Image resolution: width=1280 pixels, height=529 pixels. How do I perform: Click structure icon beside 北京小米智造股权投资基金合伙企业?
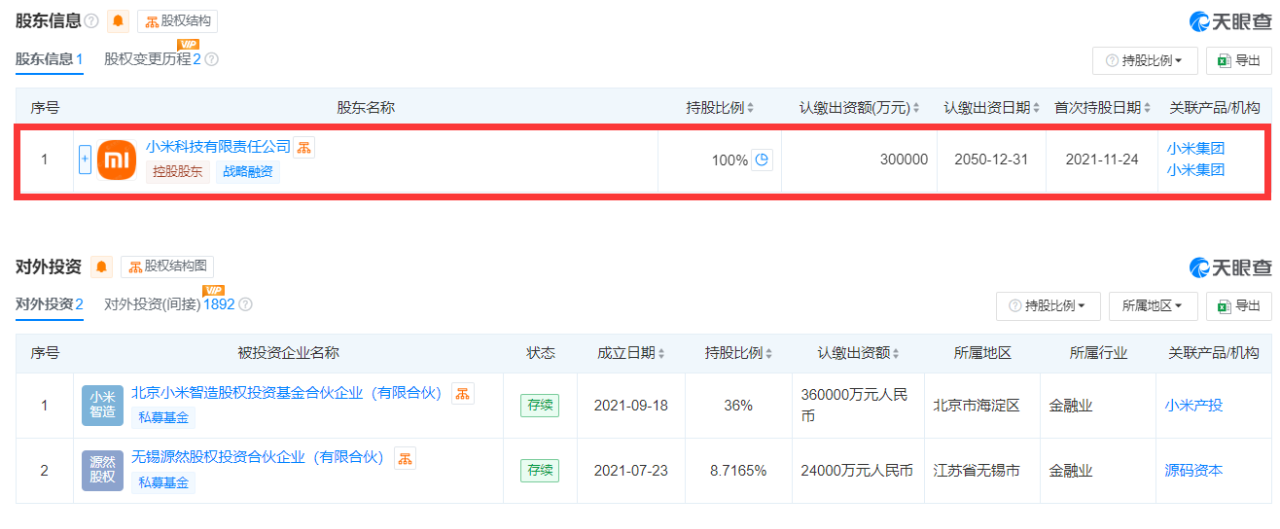click(462, 393)
